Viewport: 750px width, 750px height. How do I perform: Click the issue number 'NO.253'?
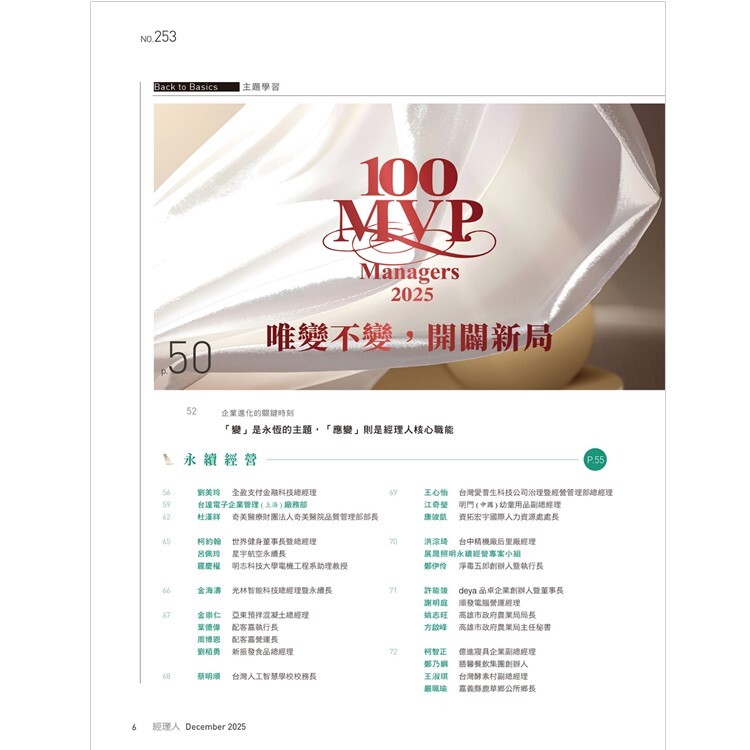tap(158, 37)
